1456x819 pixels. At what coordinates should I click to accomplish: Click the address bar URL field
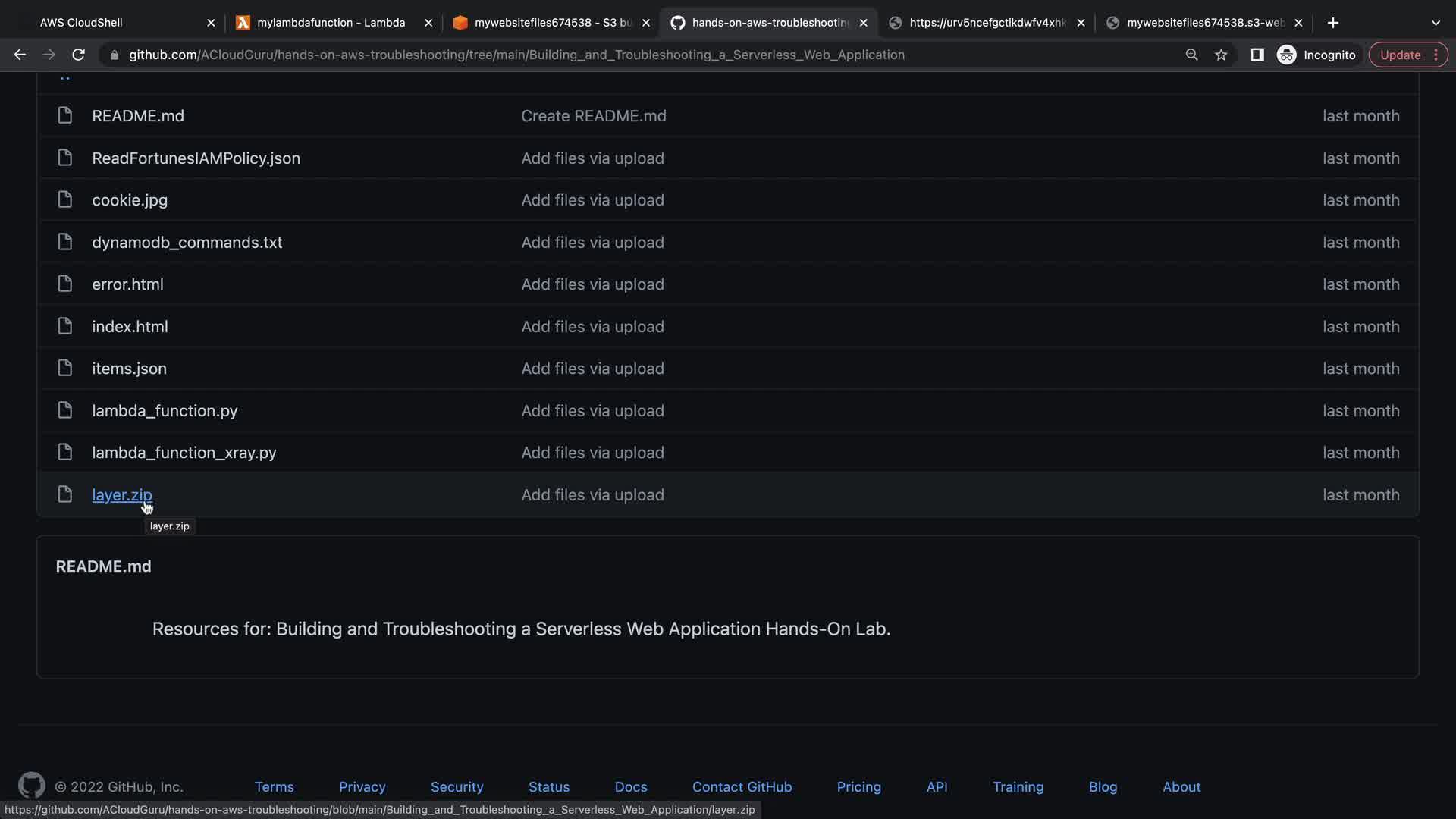point(516,55)
